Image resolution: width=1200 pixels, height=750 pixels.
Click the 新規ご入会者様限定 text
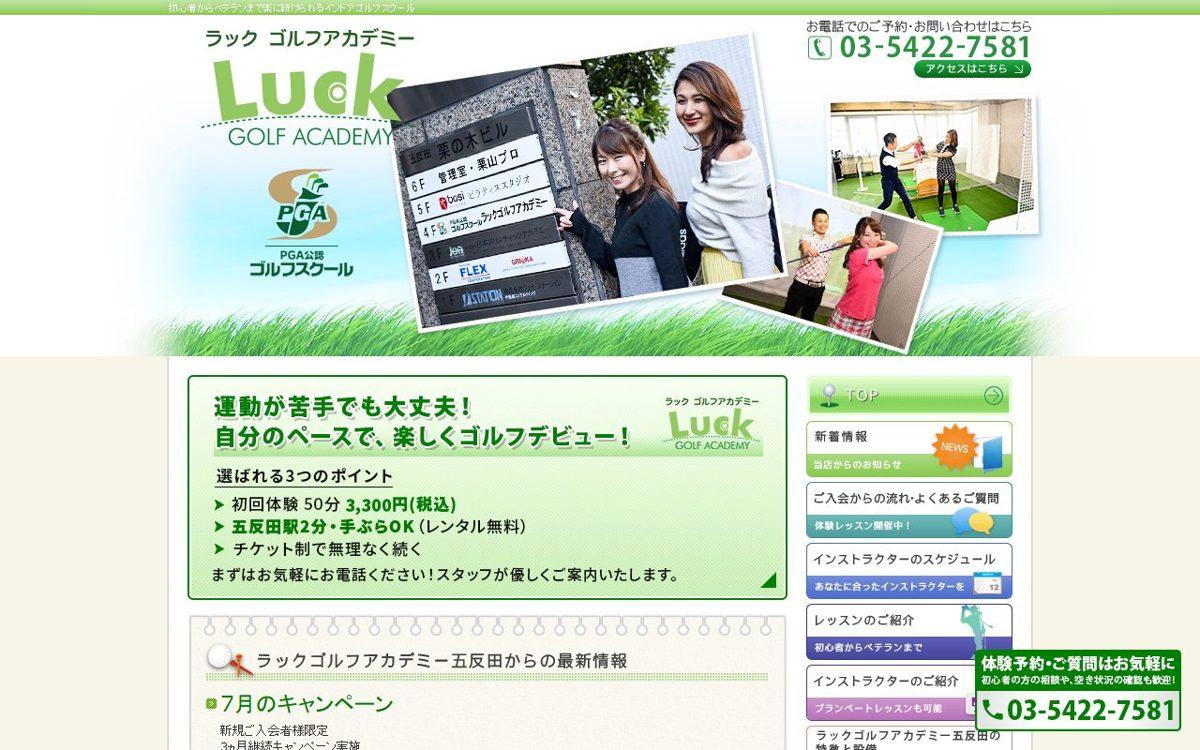coord(274,730)
